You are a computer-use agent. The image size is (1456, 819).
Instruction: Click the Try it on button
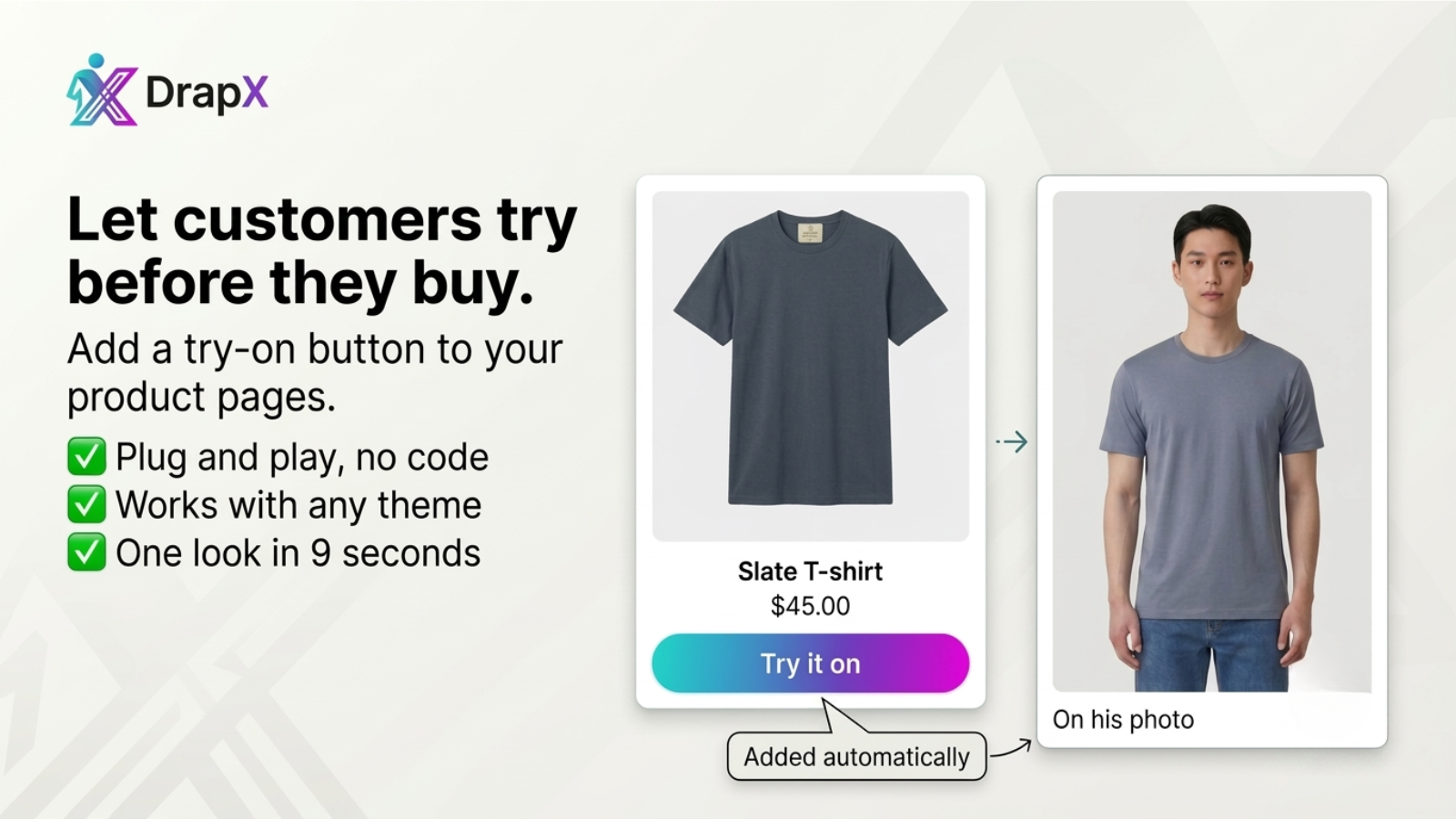pyautogui.click(x=810, y=663)
